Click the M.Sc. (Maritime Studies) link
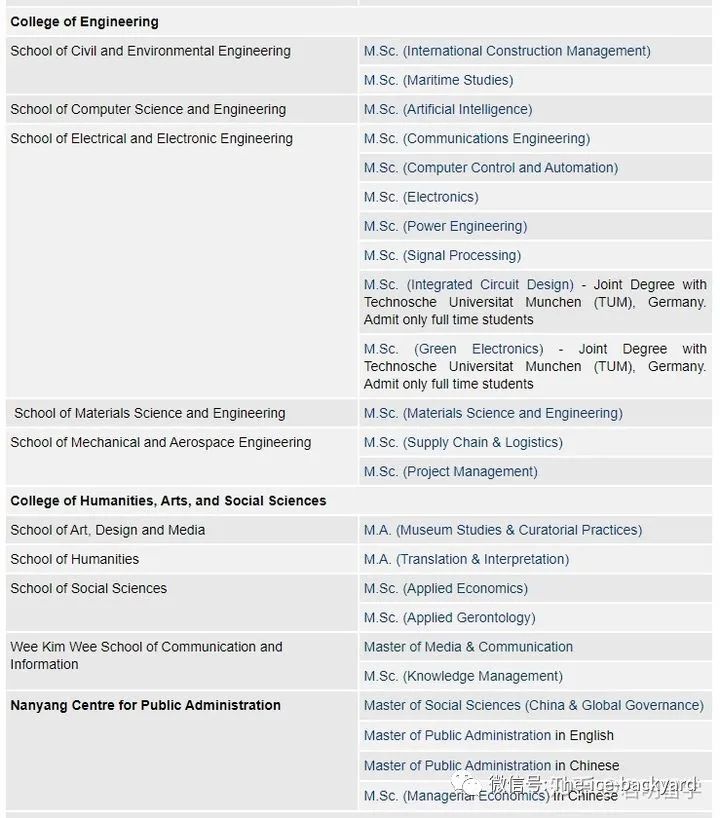 point(438,80)
